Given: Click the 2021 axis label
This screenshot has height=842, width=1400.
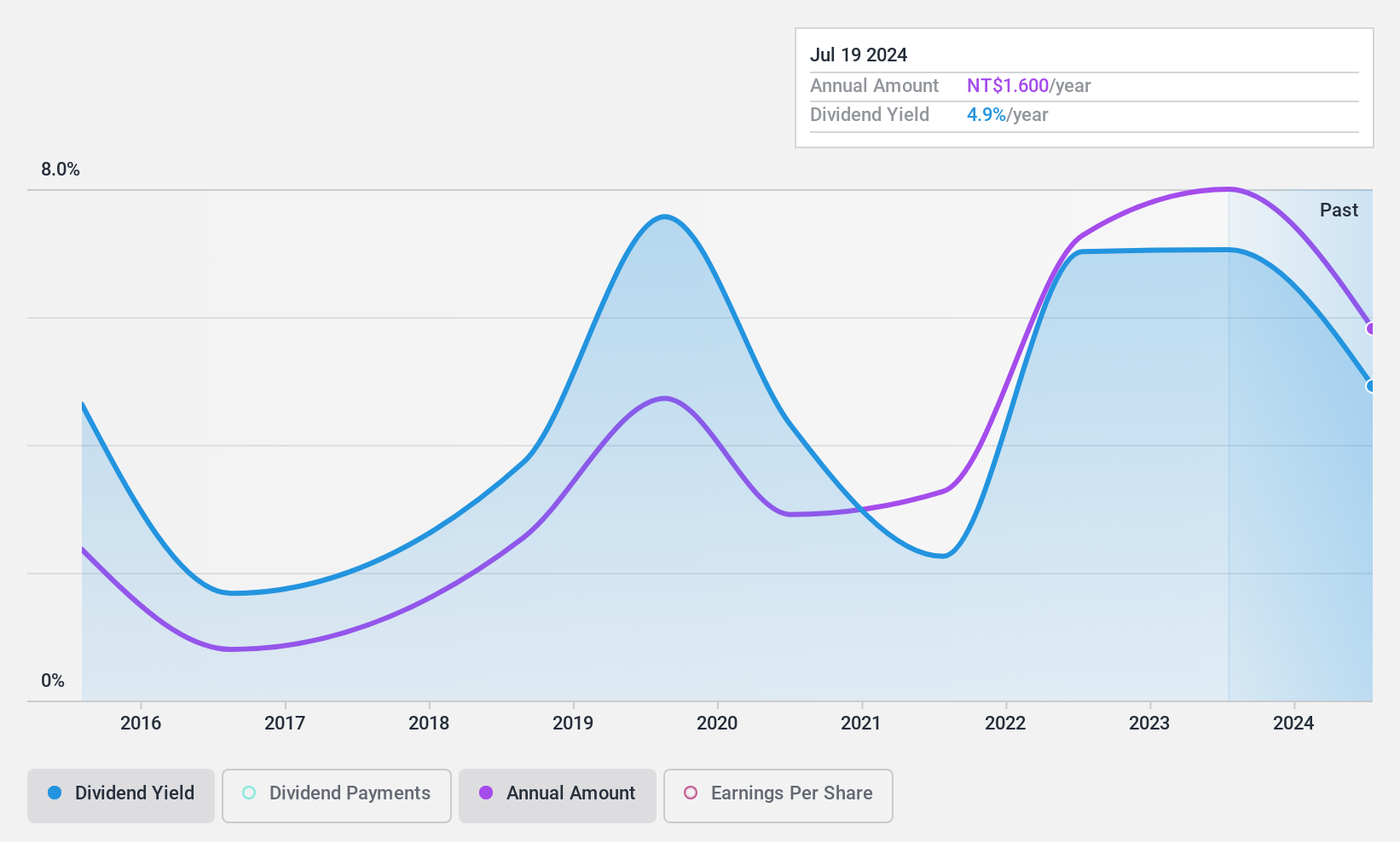Looking at the screenshot, I should pyautogui.click(x=861, y=724).
